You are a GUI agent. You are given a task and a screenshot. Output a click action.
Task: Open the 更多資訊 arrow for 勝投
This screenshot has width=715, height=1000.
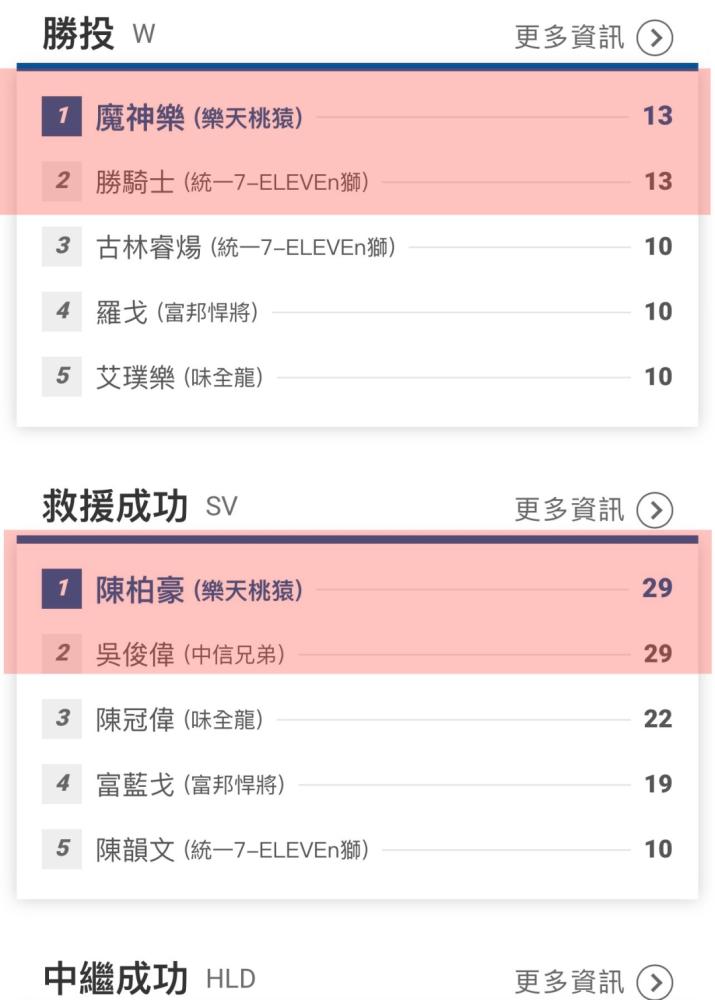click(654, 38)
